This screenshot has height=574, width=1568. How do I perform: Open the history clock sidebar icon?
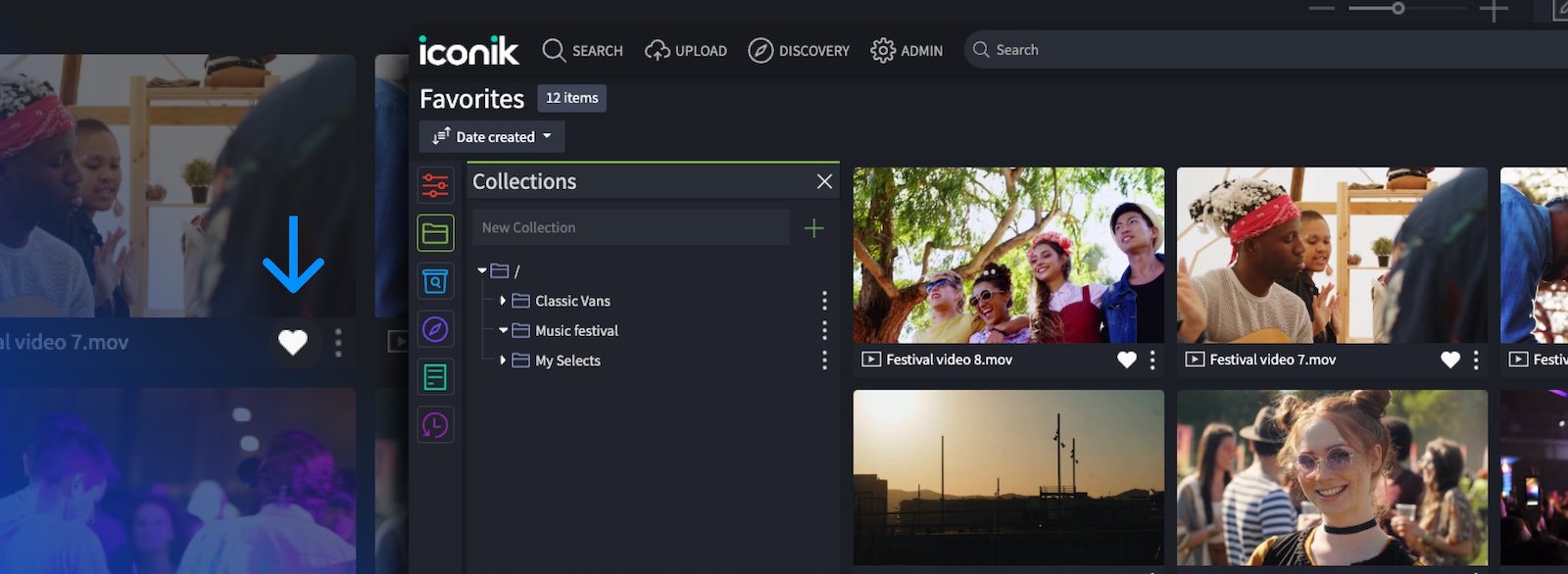tap(435, 425)
